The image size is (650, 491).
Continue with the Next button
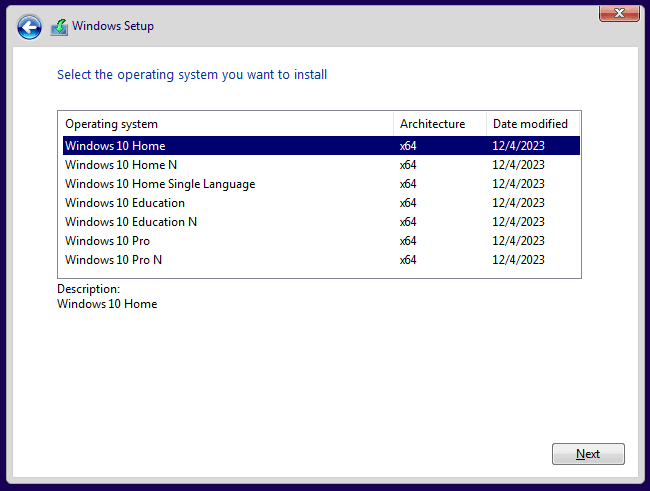[x=588, y=454]
